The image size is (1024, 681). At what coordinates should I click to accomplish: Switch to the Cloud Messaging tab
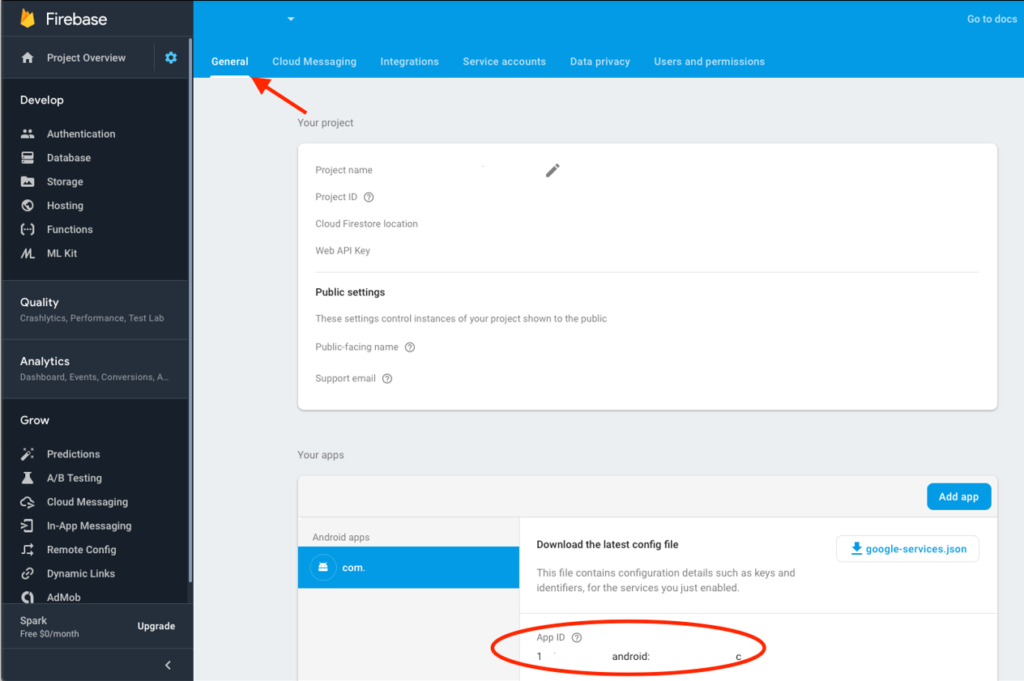coord(314,61)
